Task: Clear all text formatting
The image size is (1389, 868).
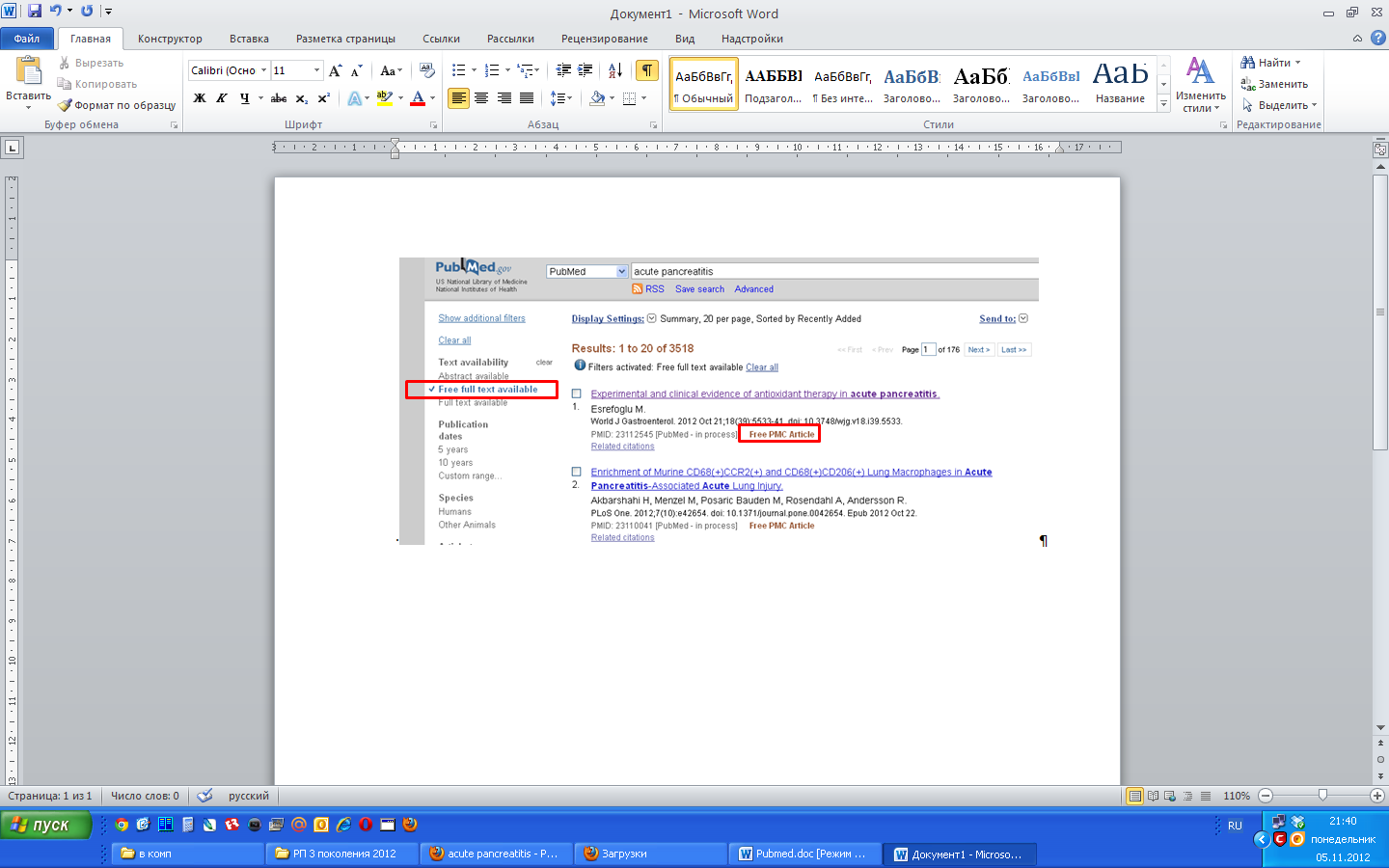Action: coord(427,70)
